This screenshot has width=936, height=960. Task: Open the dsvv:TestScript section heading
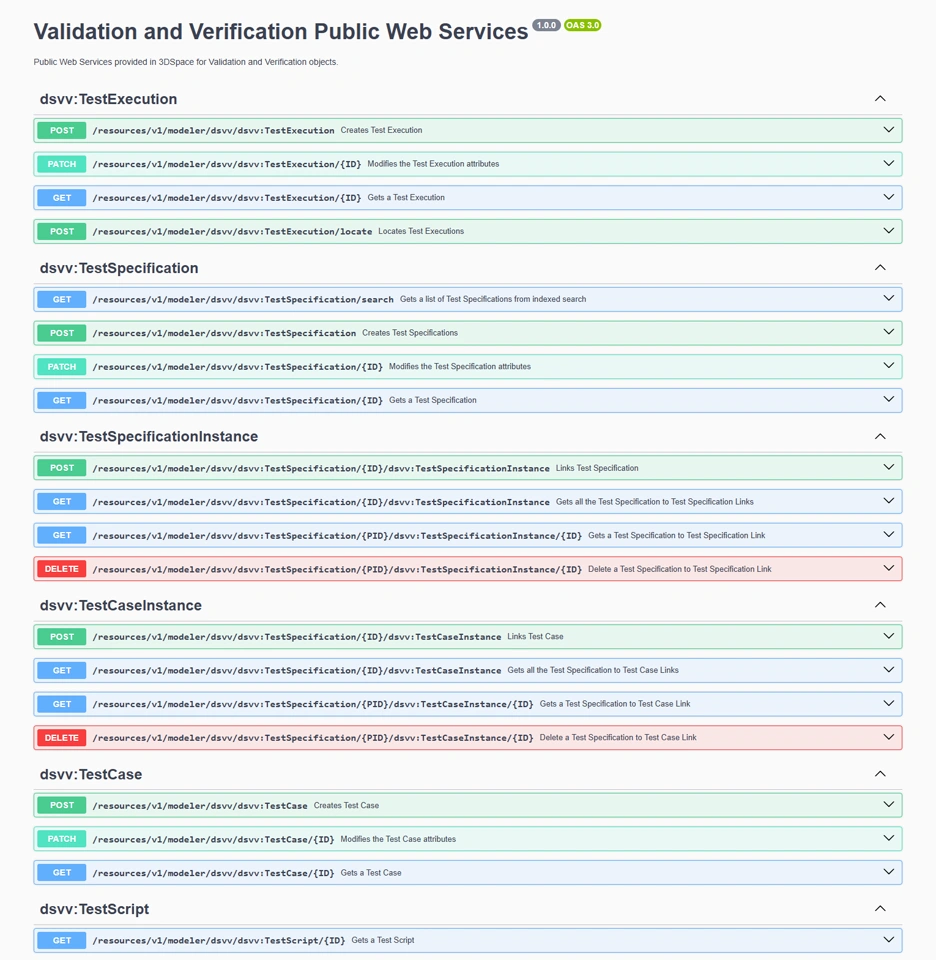[94, 909]
